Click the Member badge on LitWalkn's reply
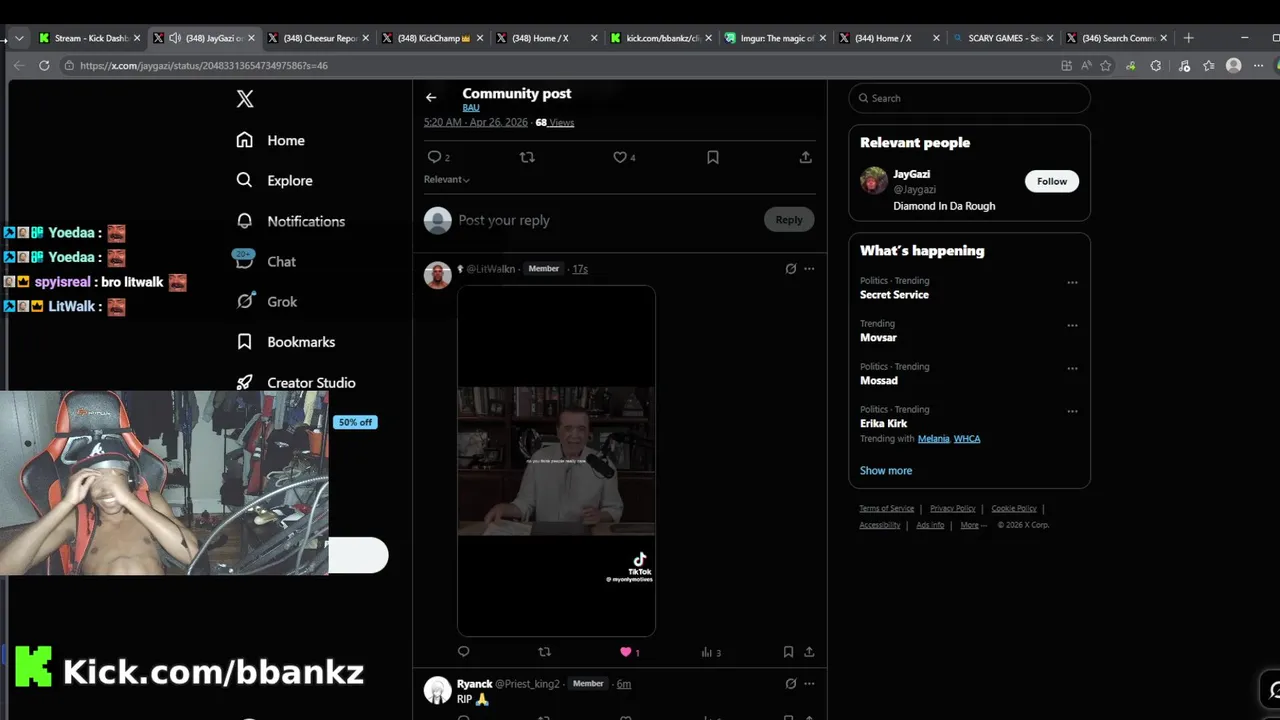The height and width of the screenshot is (720, 1280). (x=544, y=268)
